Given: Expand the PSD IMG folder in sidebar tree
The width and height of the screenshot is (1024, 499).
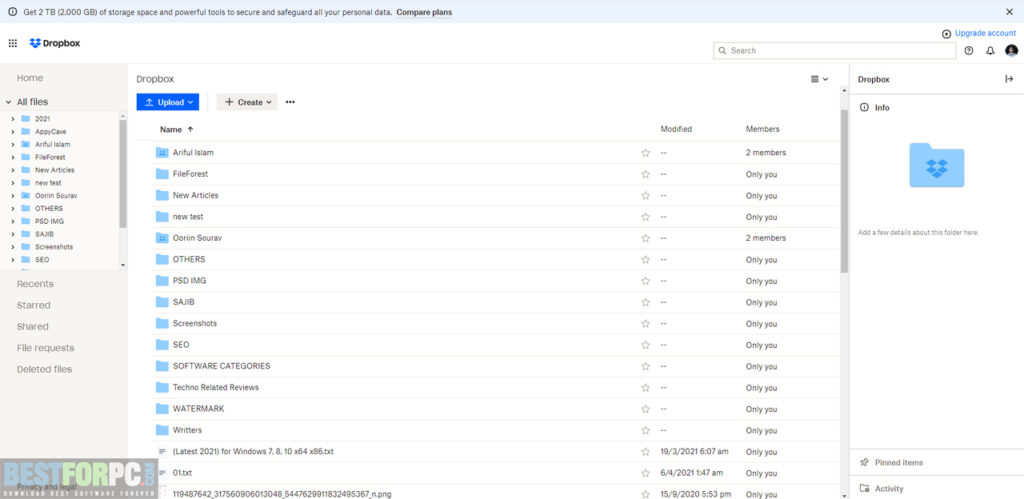Looking at the screenshot, I should [x=12, y=221].
